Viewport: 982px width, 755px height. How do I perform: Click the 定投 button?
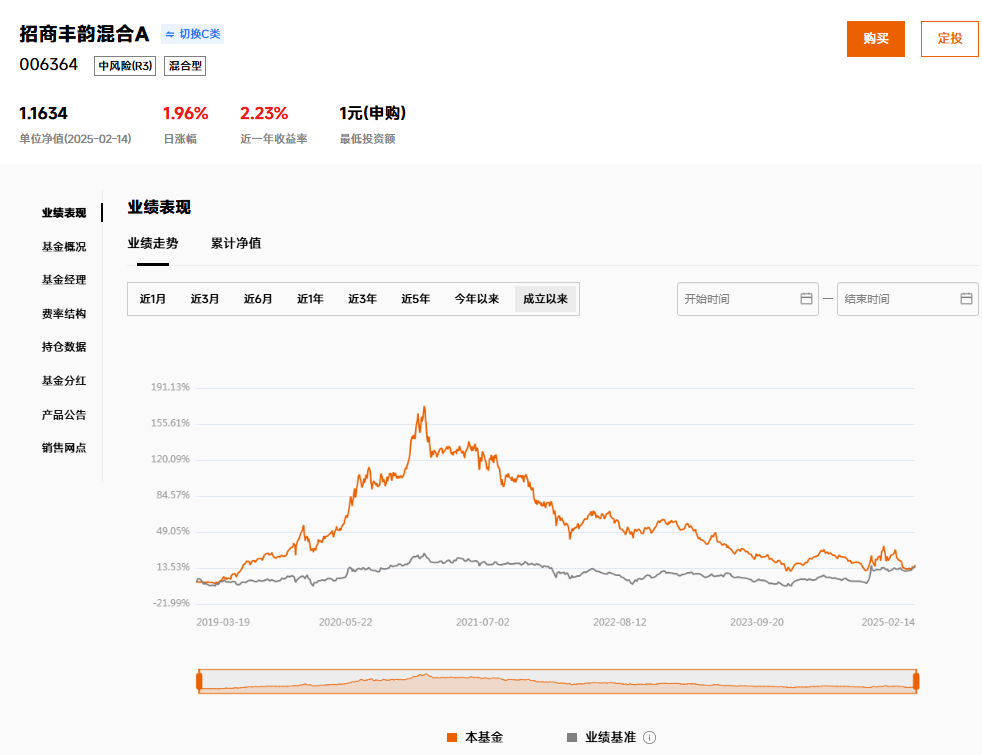point(949,39)
